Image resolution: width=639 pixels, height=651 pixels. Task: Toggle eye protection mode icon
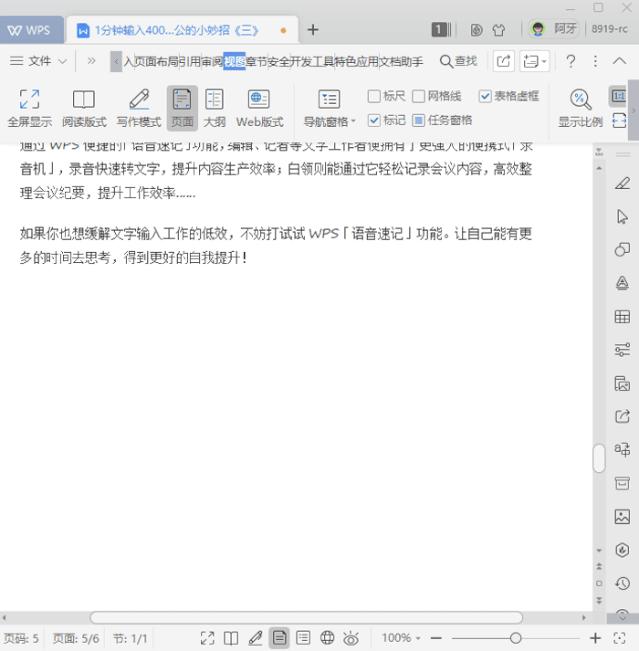[351, 638]
